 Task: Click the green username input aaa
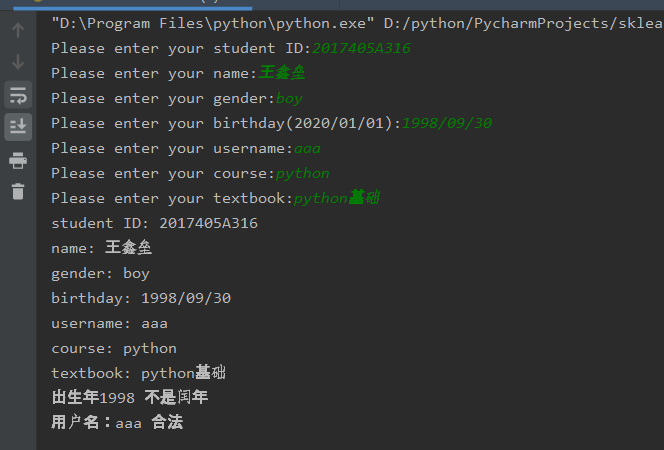[307, 149]
